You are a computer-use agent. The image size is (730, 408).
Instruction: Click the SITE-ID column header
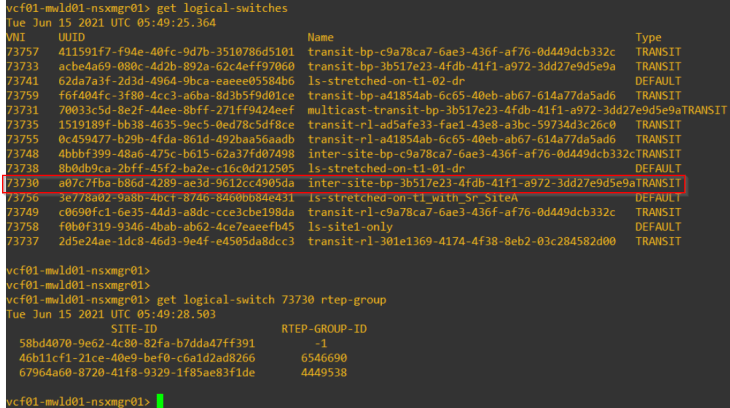click(134, 329)
